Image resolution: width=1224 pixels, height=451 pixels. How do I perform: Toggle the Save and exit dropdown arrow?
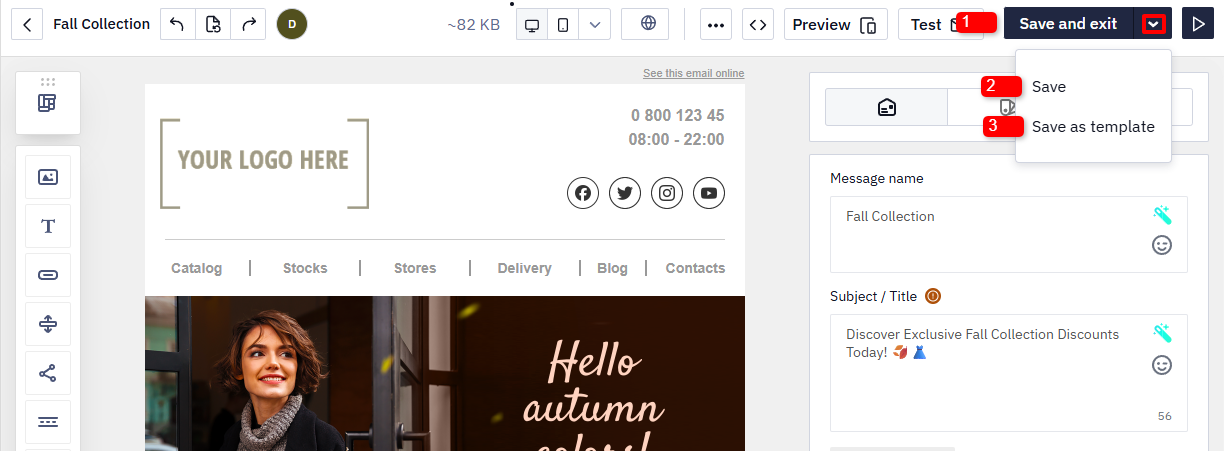(1153, 24)
